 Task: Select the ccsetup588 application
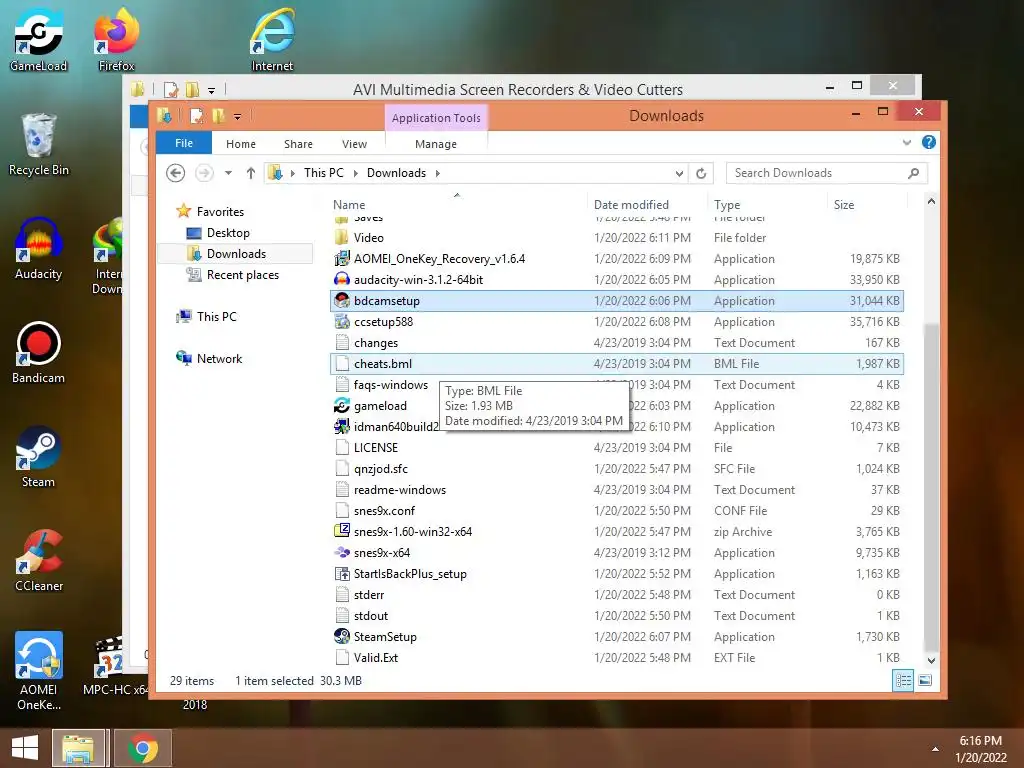[616, 322]
